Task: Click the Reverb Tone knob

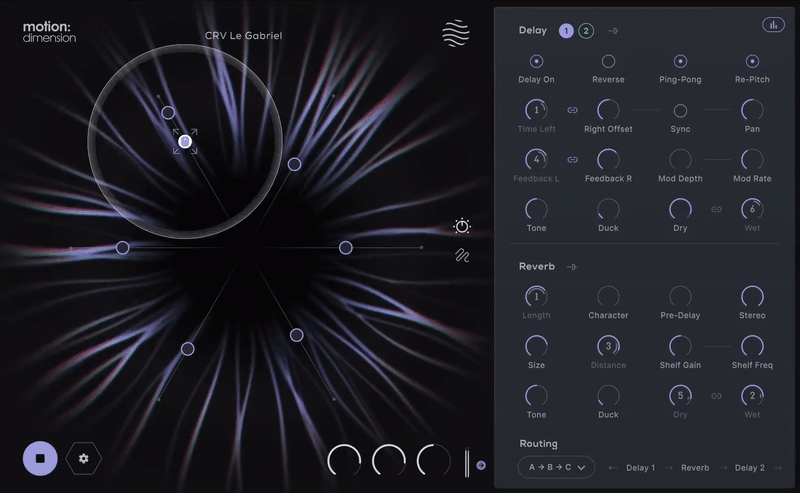Action: coord(536,396)
